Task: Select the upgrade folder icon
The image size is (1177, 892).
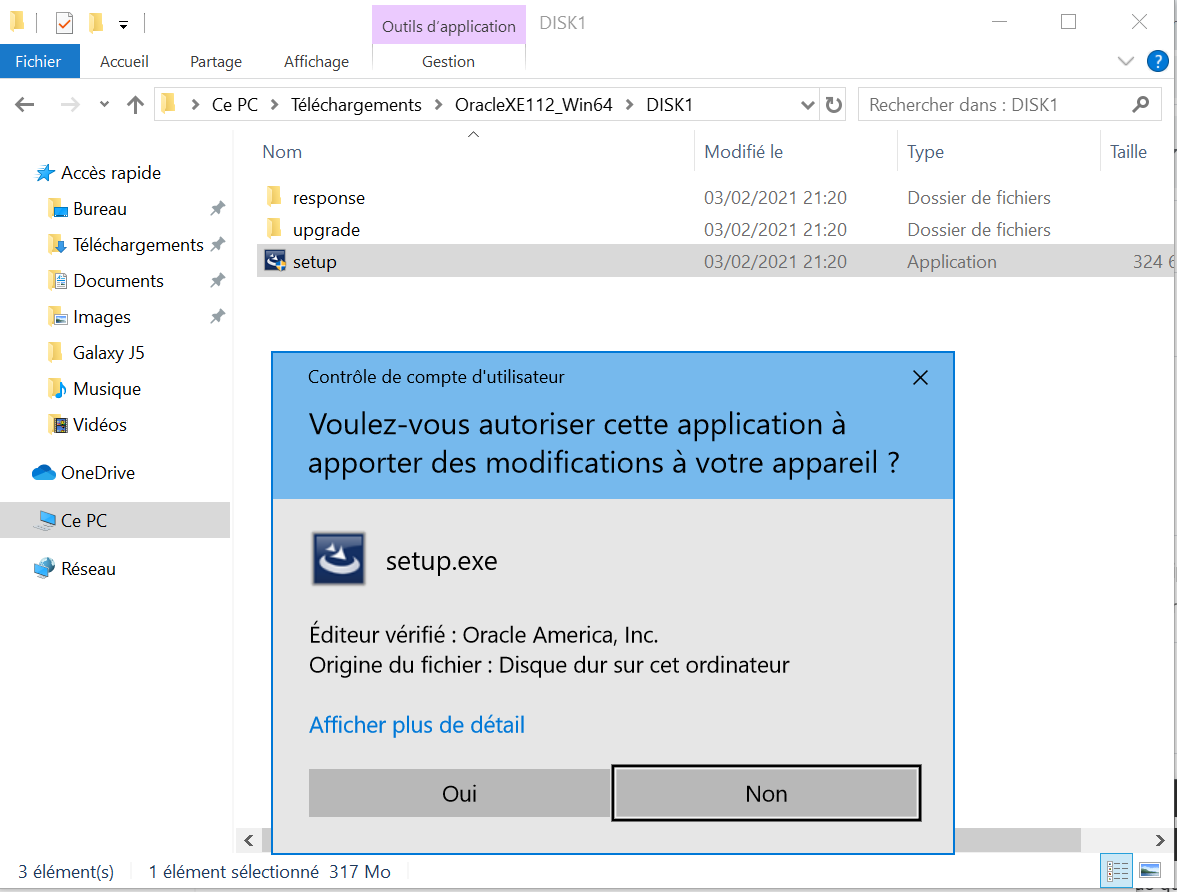Action: [x=274, y=228]
